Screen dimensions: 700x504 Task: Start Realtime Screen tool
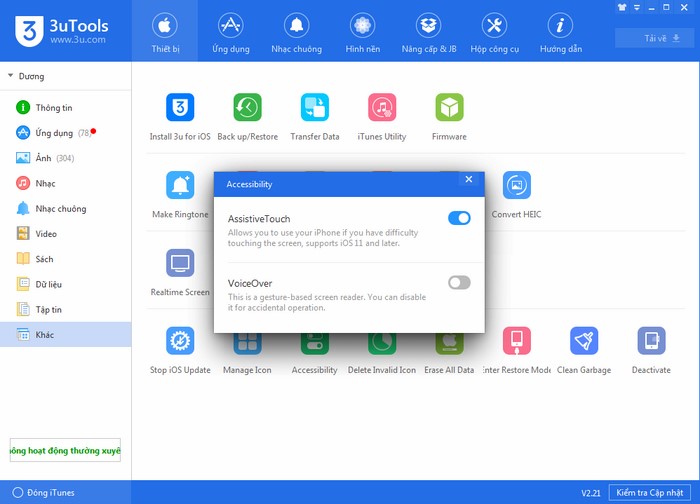coord(180,263)
